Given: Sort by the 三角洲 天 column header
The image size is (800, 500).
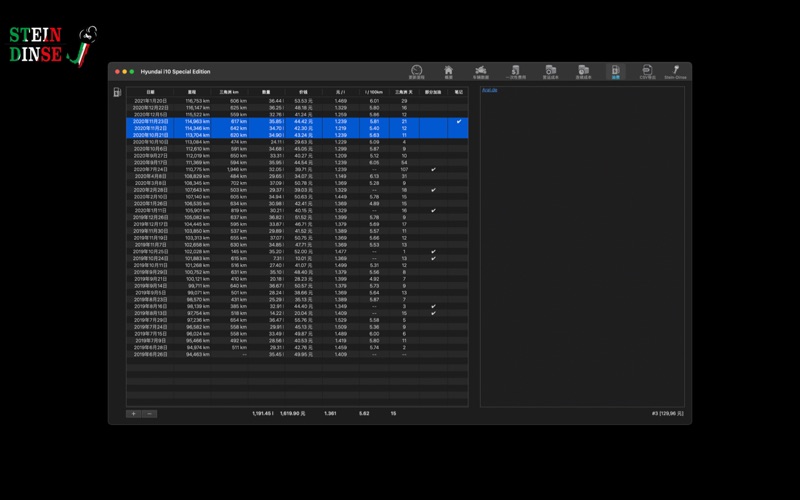Looking at the screenshot, I should pyautogui.click(x=404, y=92).
